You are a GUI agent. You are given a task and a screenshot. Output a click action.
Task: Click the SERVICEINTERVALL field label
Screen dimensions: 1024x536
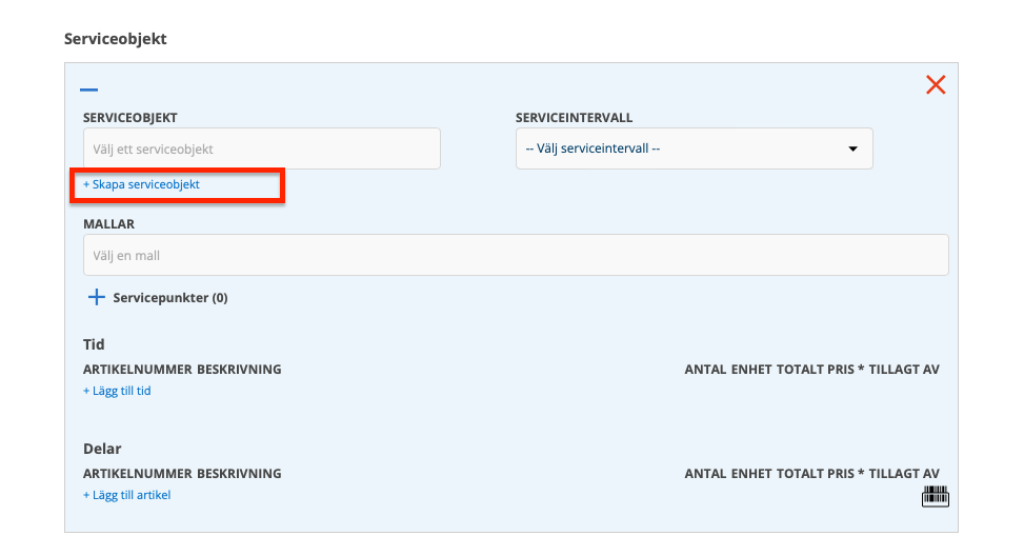(x=574, y=118)
